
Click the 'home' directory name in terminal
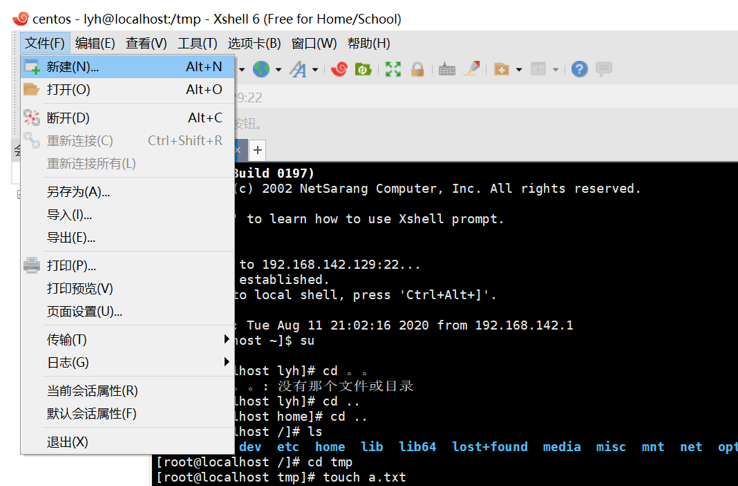(330, 446)
